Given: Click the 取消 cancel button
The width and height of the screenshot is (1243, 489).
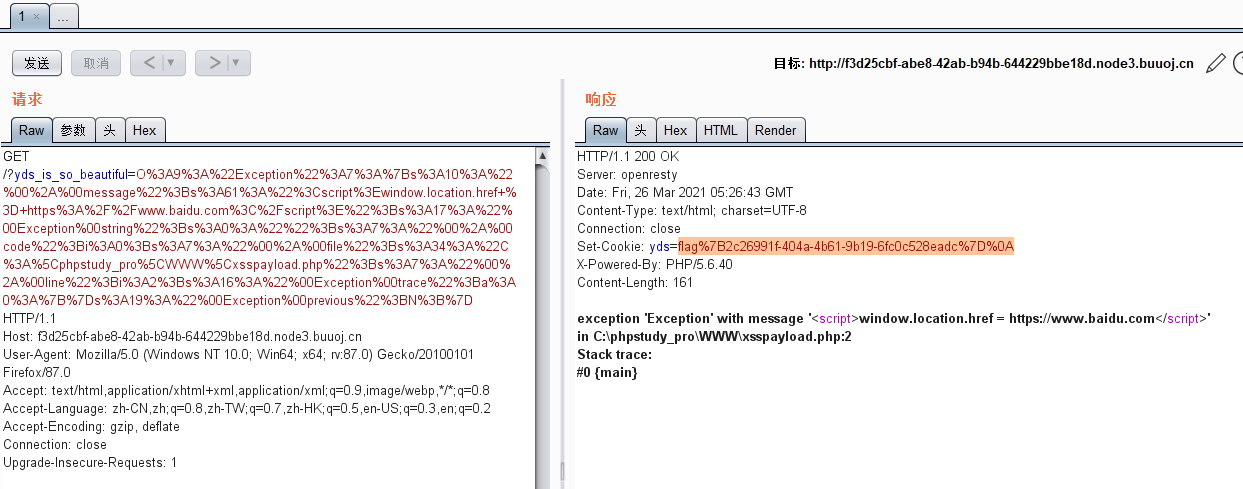Looking at the screenshot, I should [96, 63].
